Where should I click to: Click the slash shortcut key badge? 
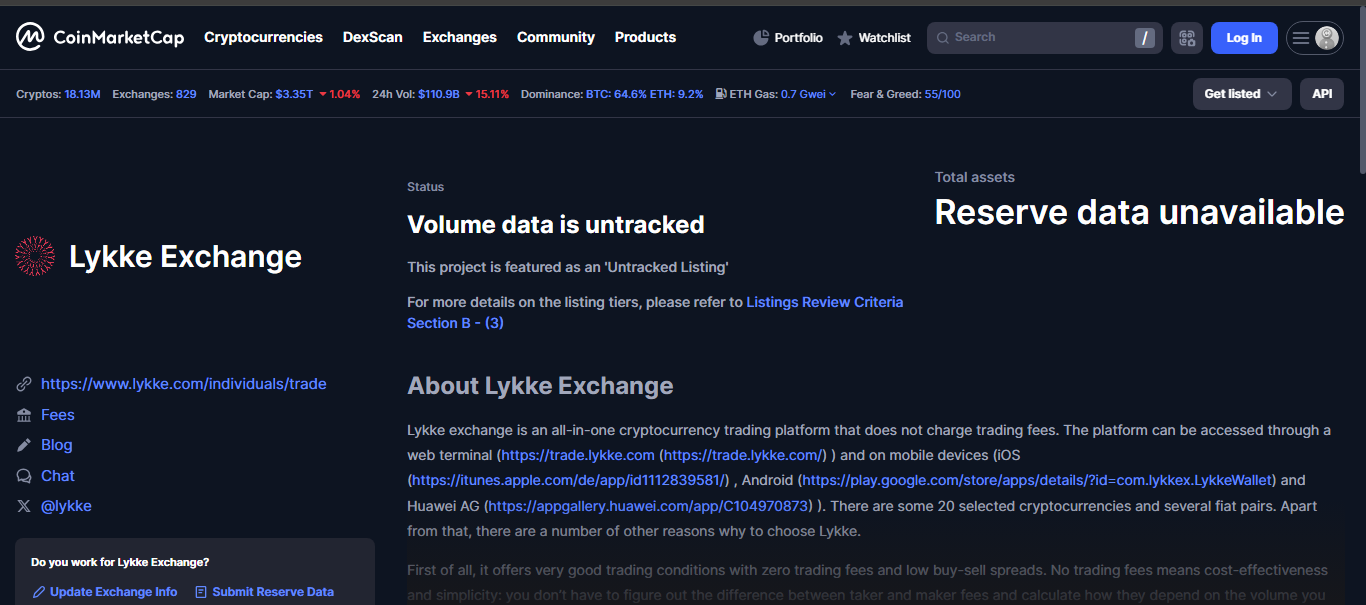click(1145, 38)
